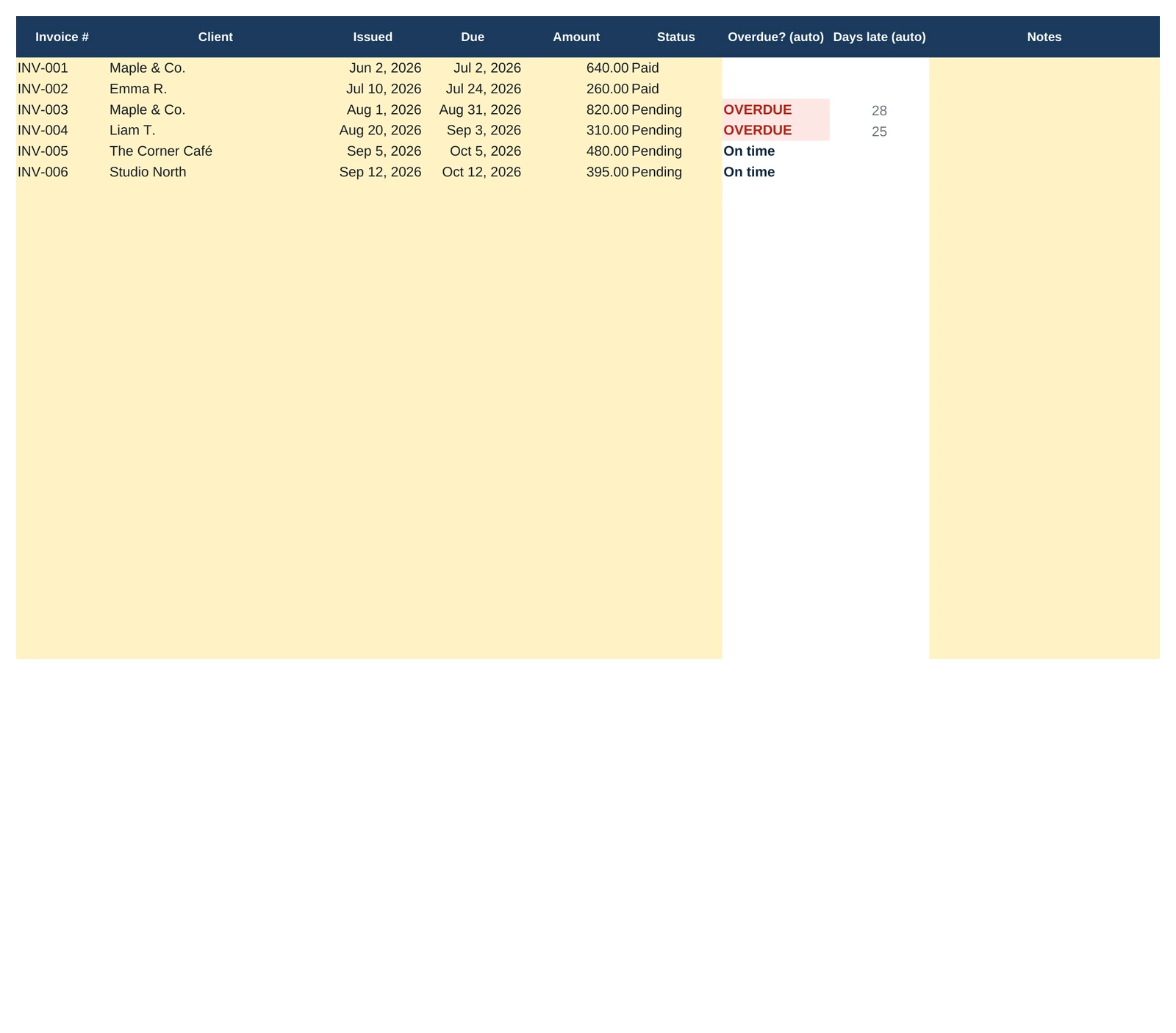Select cell INV-003
This screenshot has width=1176, height=1033.
tap(62, 110)
